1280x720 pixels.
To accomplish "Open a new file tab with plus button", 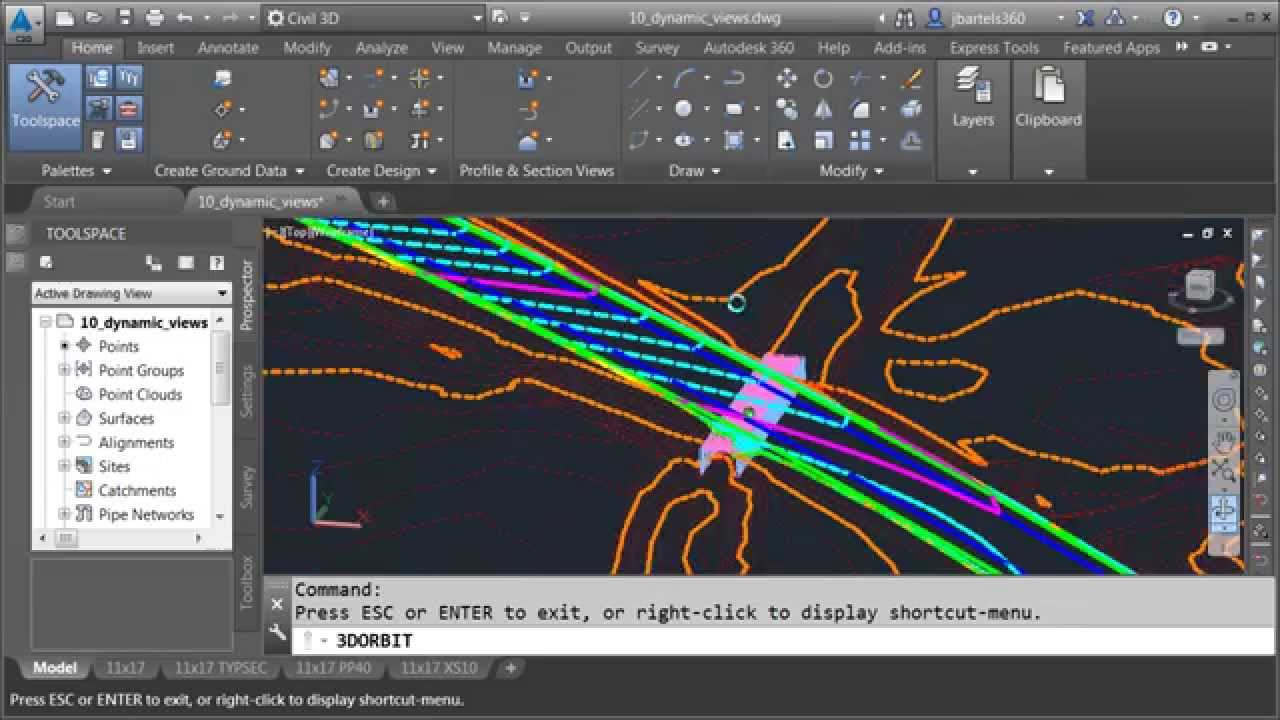I will pos(382,201).
